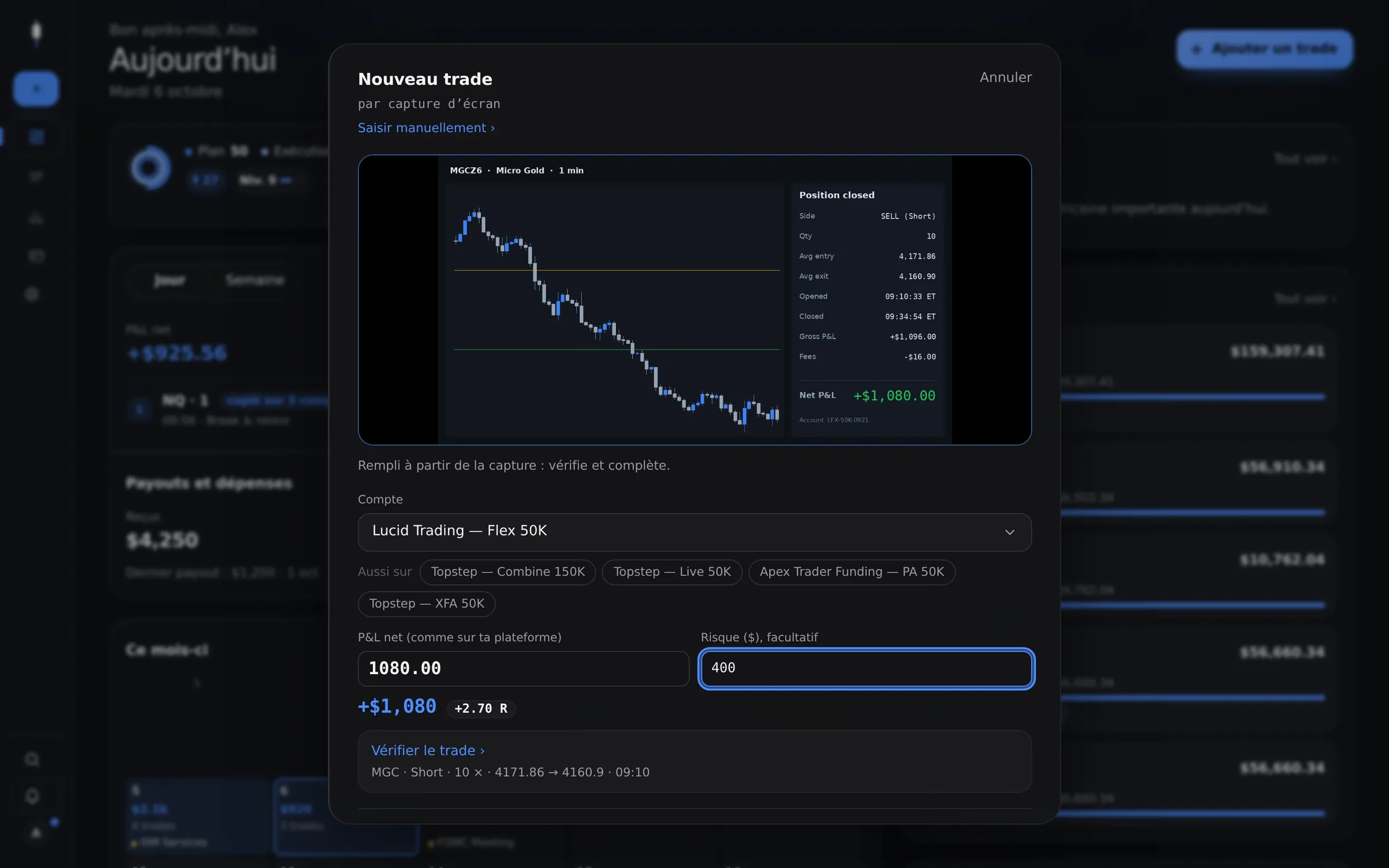Open the Vérifier le trade link

(428, 751)
